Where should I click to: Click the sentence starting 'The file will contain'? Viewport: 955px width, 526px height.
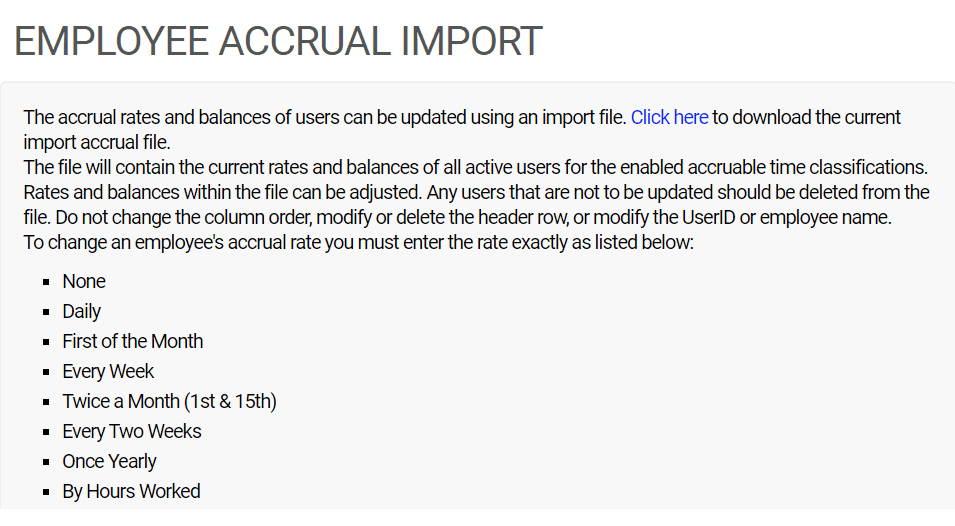tap(476, 167)
